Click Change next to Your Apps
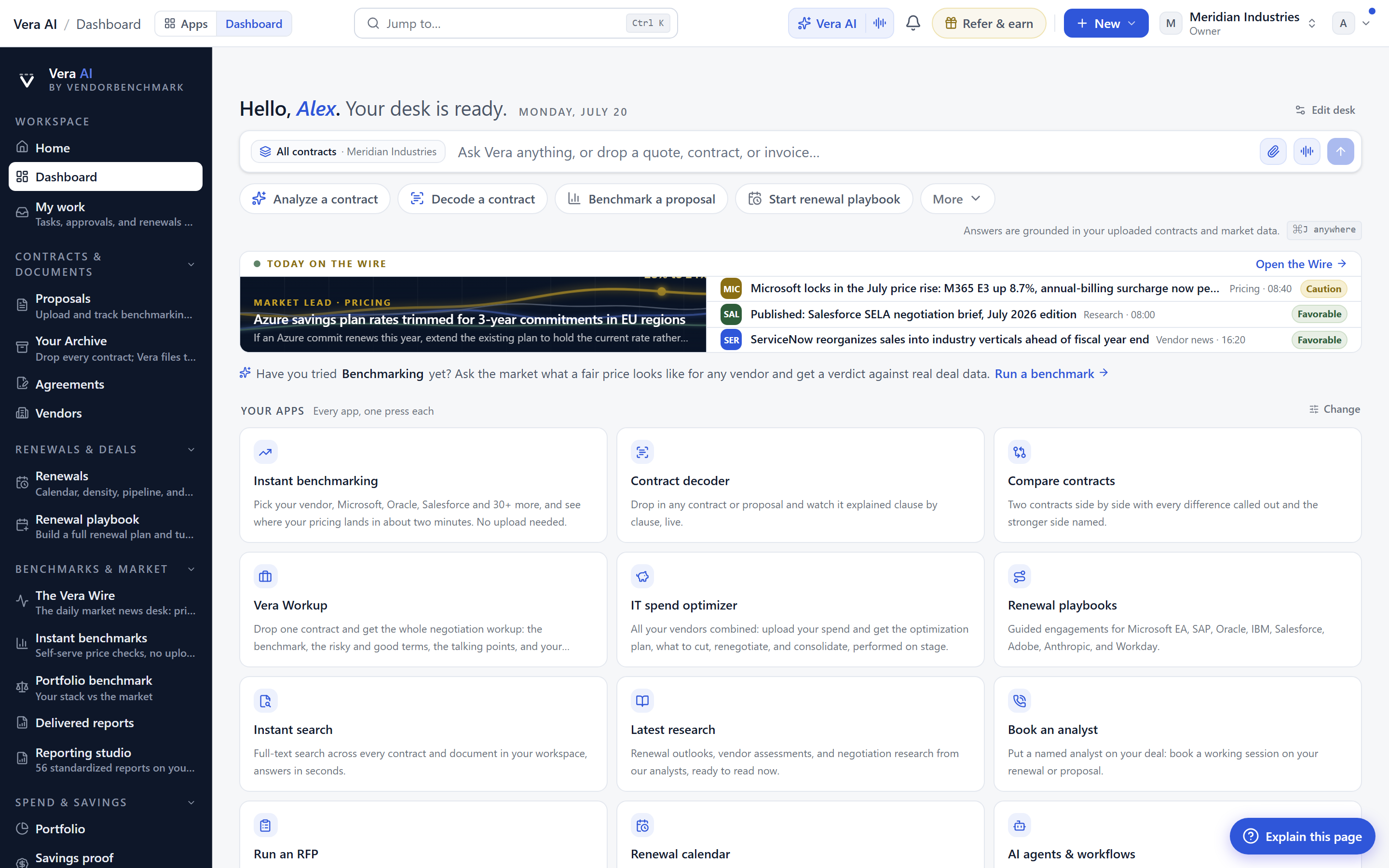The width and height of the screenshot is (1389, 868). tap(1335, 409)
